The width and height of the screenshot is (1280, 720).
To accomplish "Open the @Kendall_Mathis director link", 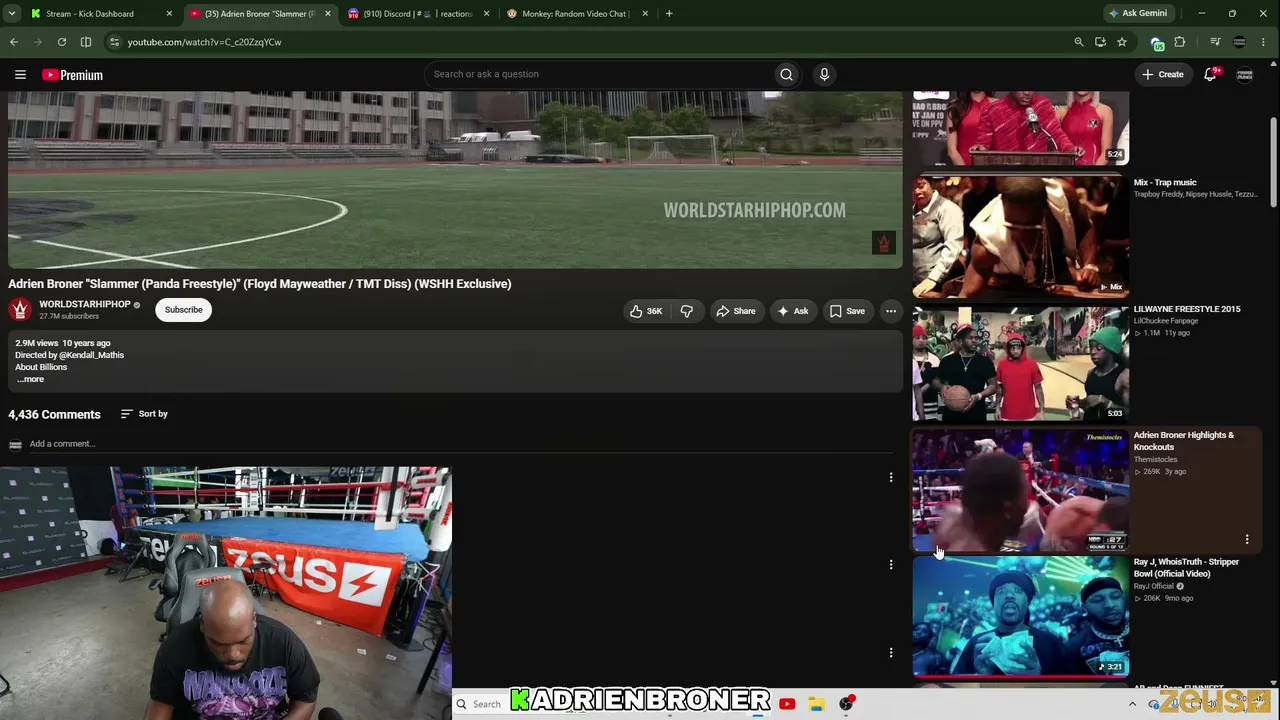I will click(91, 355).
